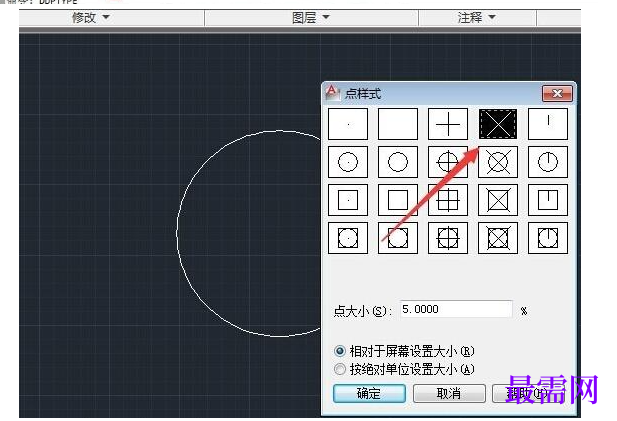Select the blank (no symbol) point style
The height and width of the screenshot is (421, 617).
click(398, 124)
